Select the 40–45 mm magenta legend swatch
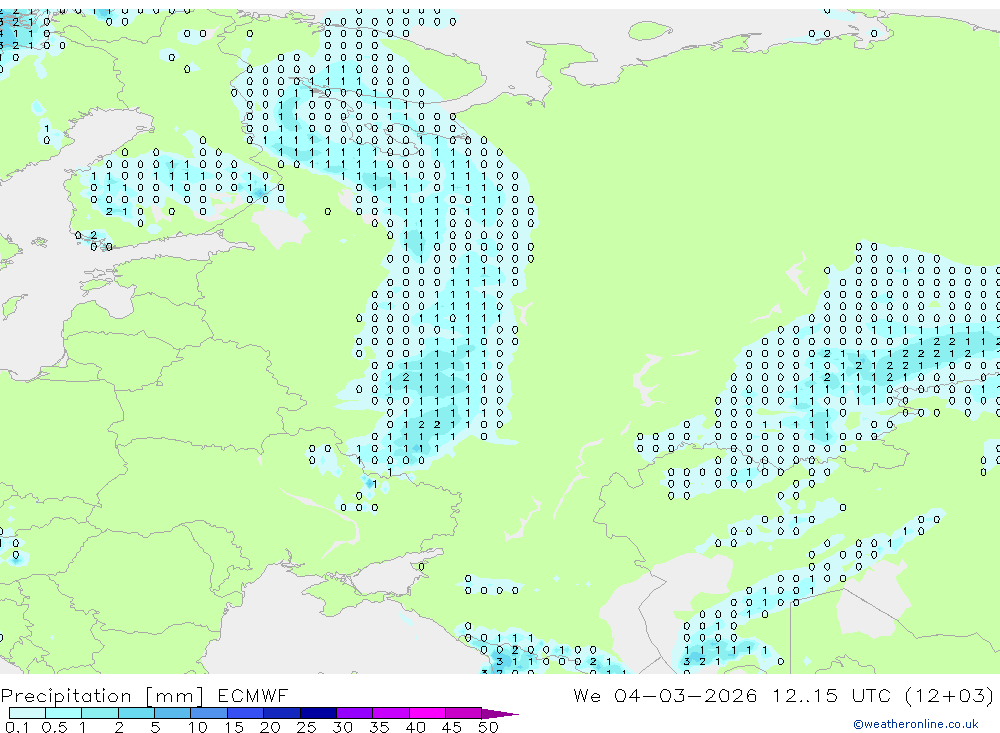Screen dimensions: 1000x733 [x=427, y=713]
